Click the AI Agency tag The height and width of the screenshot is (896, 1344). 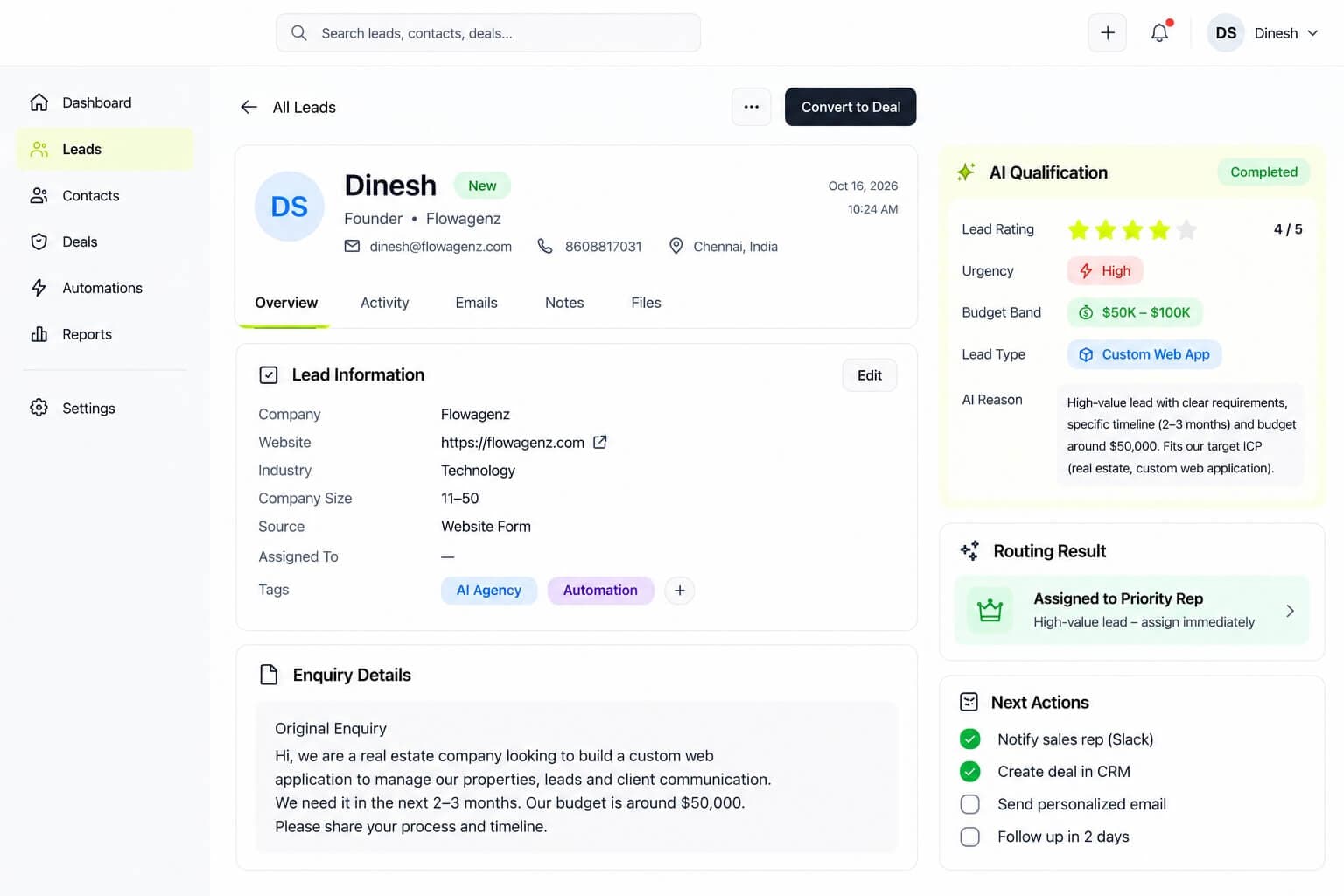(489, 591)
